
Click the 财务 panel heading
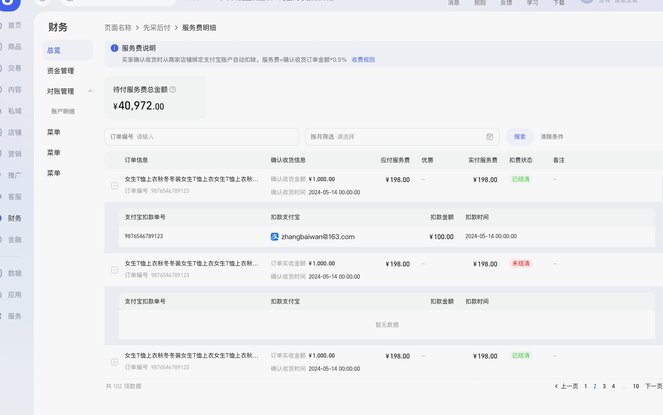(x=58, y=27)
